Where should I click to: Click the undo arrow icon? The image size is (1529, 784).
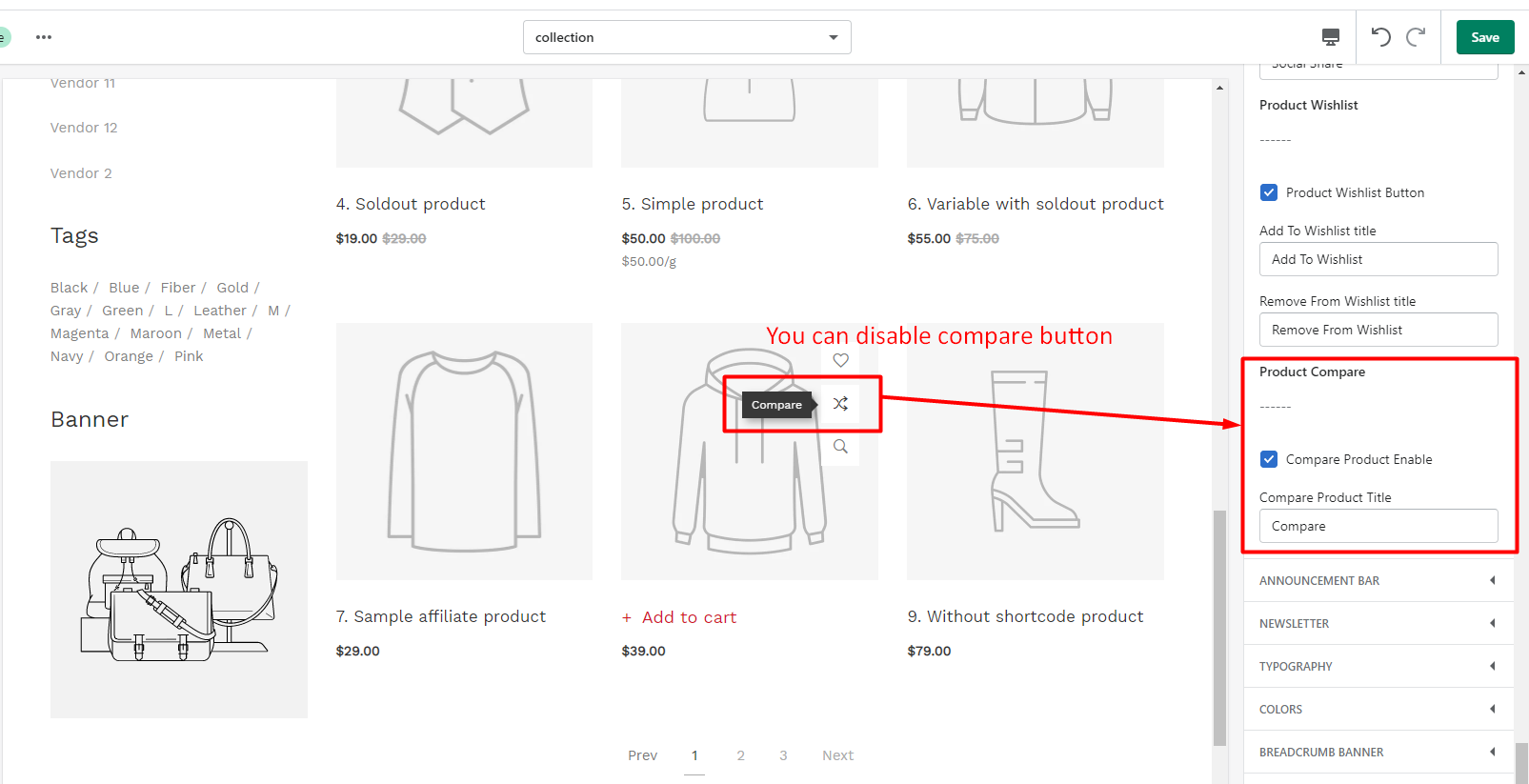[1380, 37]
